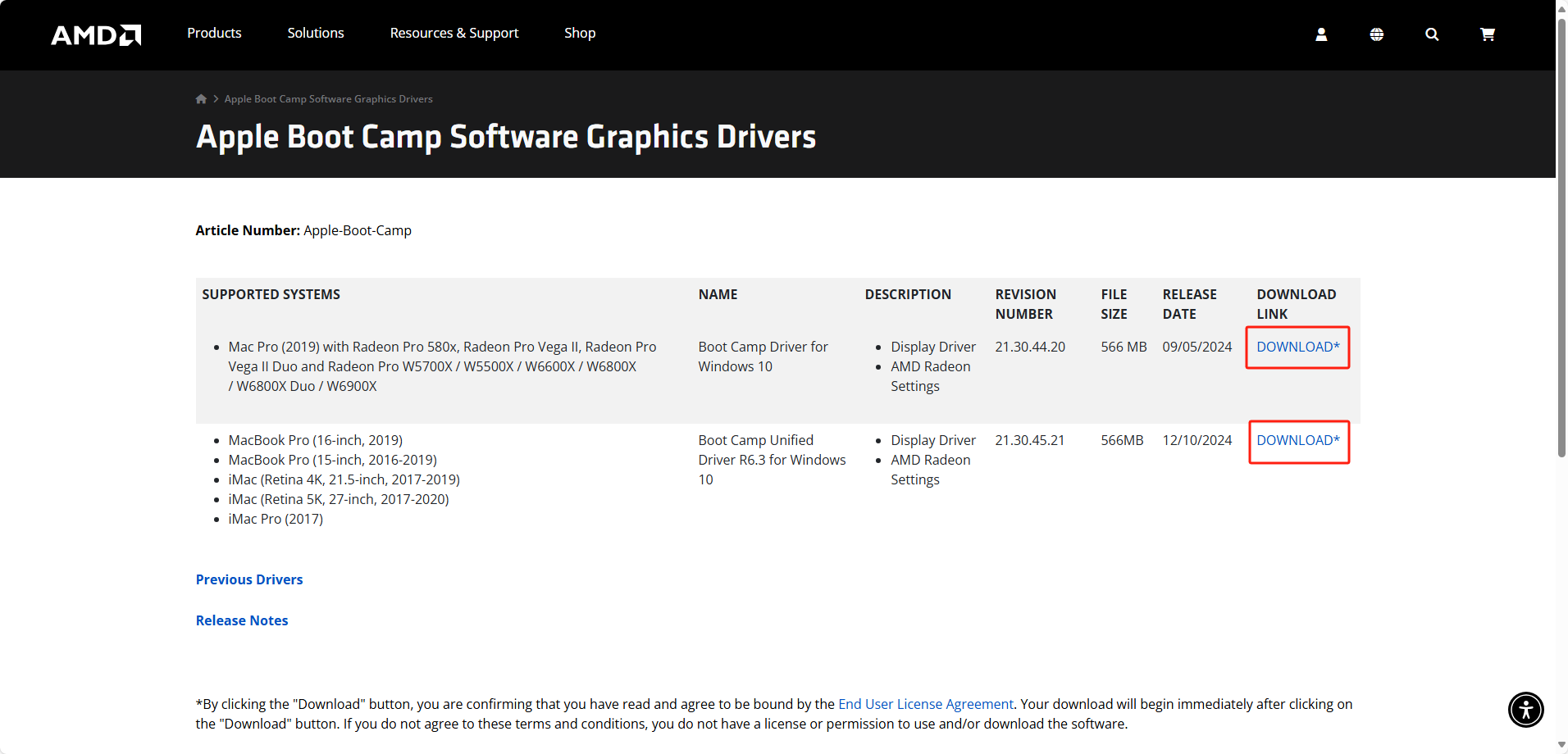The image size is (1568, 754).
Task: Click the scrollbar up arrow
Action: [x=1561, y=7]
